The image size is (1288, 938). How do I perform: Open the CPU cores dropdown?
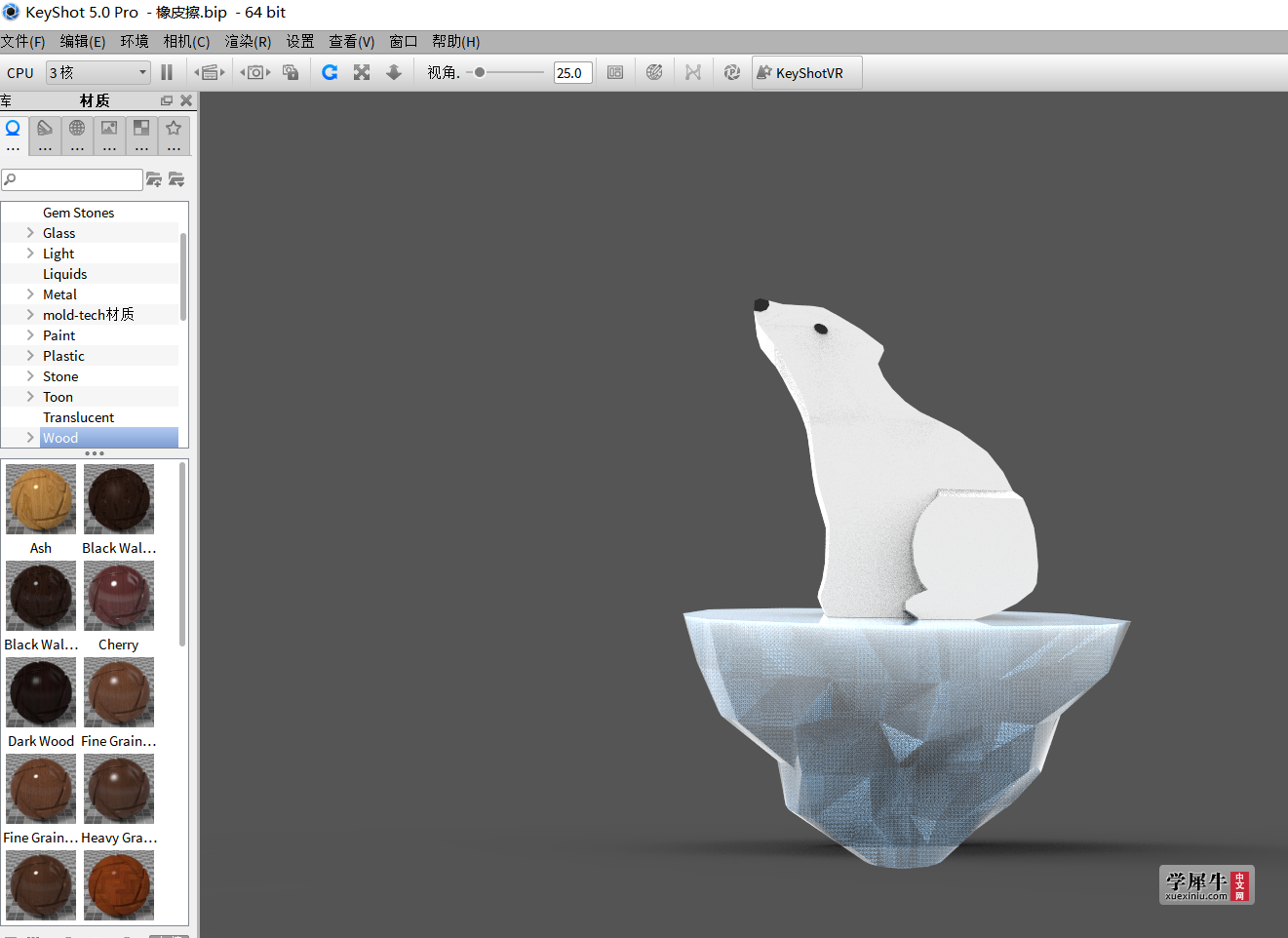(98, 72)
